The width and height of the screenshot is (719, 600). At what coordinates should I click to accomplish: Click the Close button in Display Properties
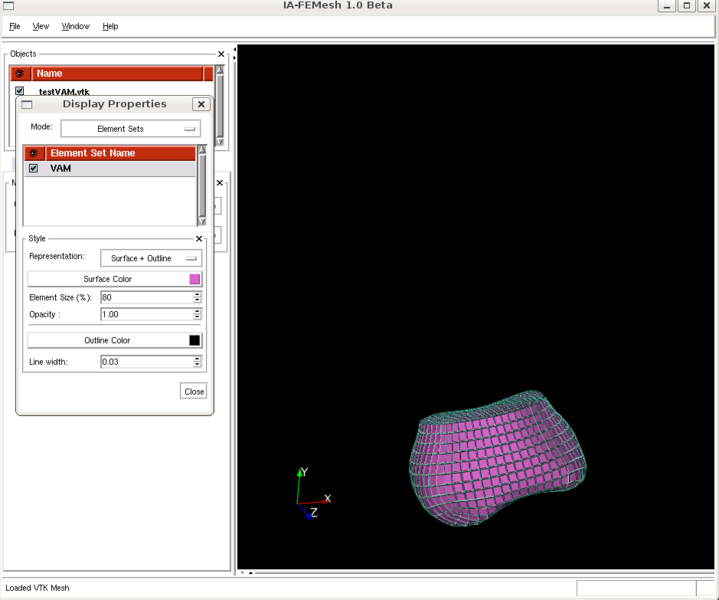(x=194, y=392)
